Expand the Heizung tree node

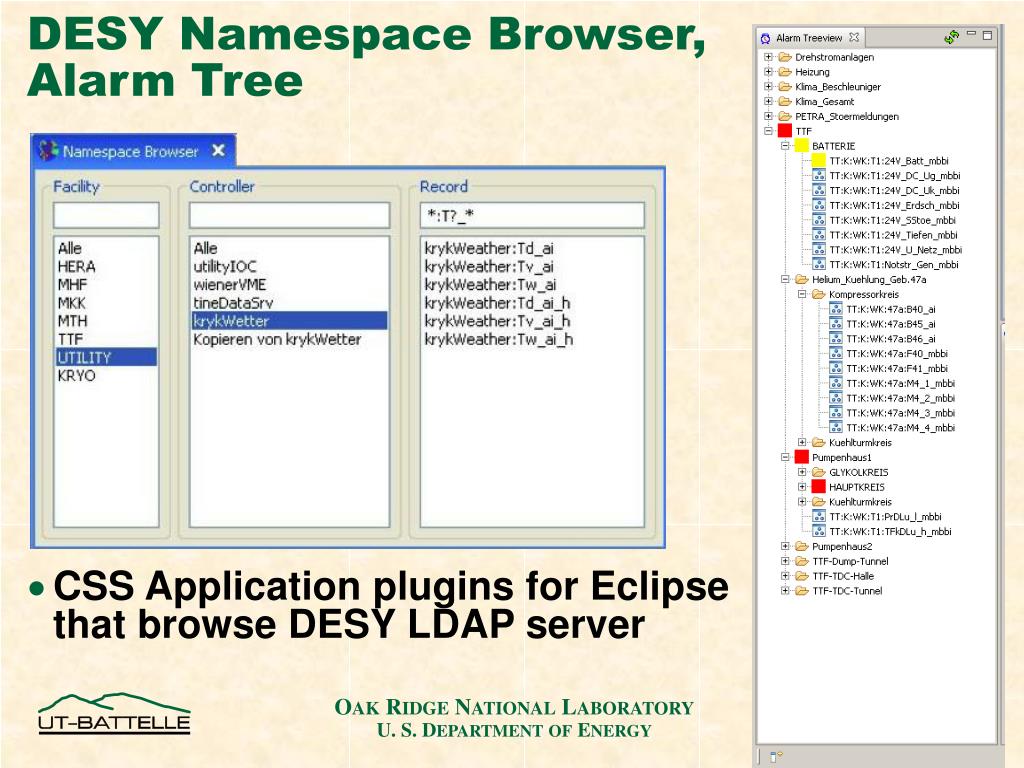(x=769, y=72)
